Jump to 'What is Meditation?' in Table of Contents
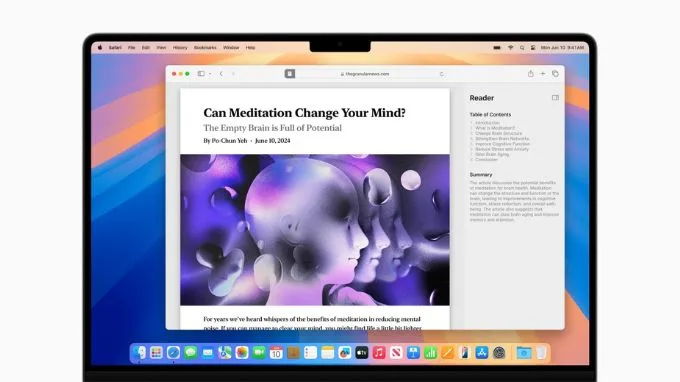This screenshot has height=382, width=680. point(495,128)
